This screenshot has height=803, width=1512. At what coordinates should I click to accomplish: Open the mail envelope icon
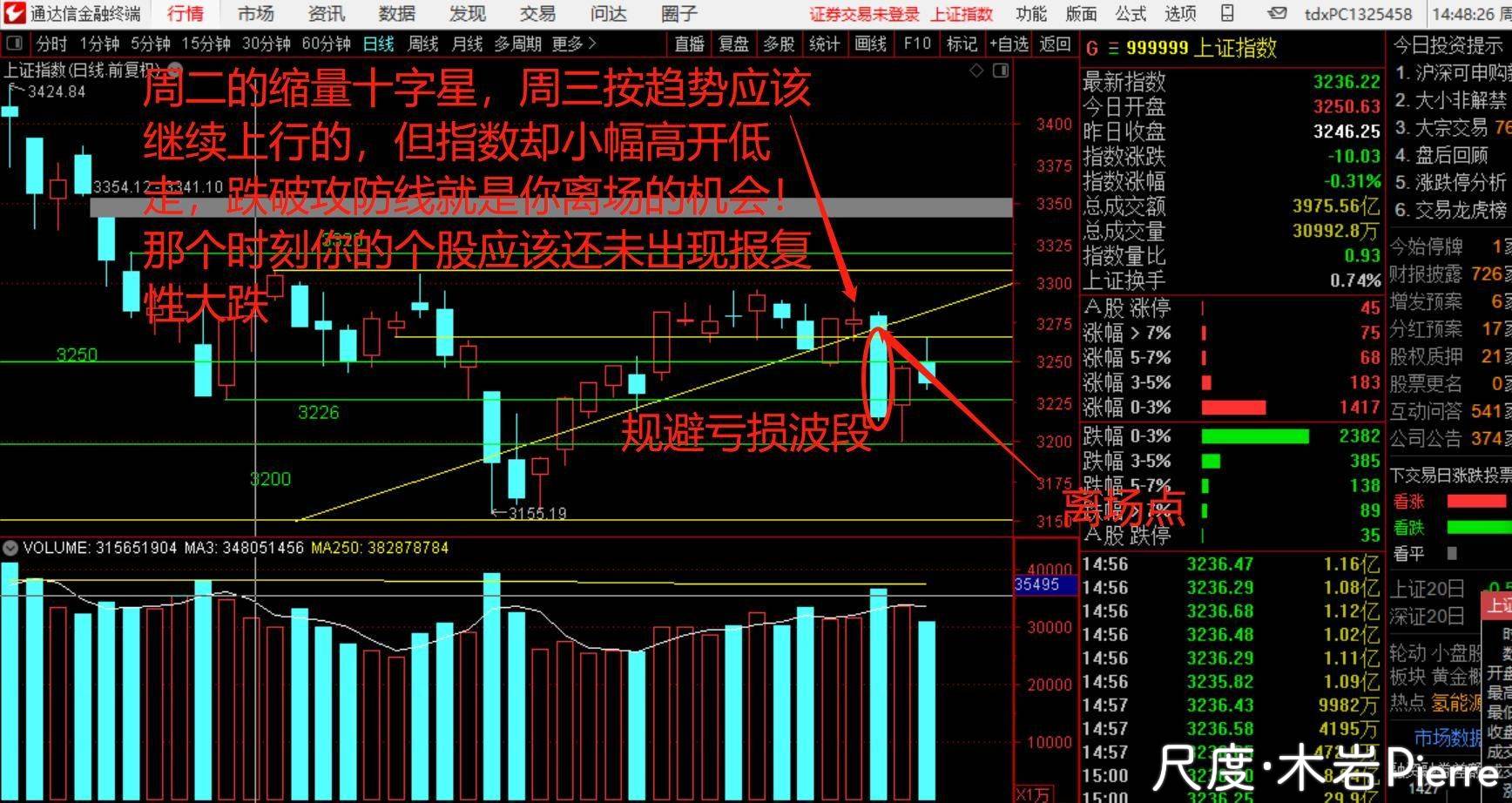(1277, 13)
